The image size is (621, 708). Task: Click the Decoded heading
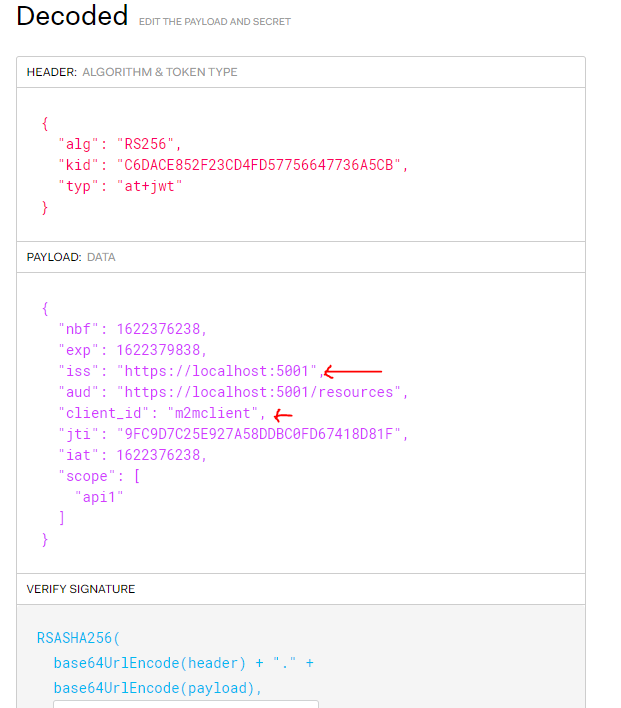72,16
